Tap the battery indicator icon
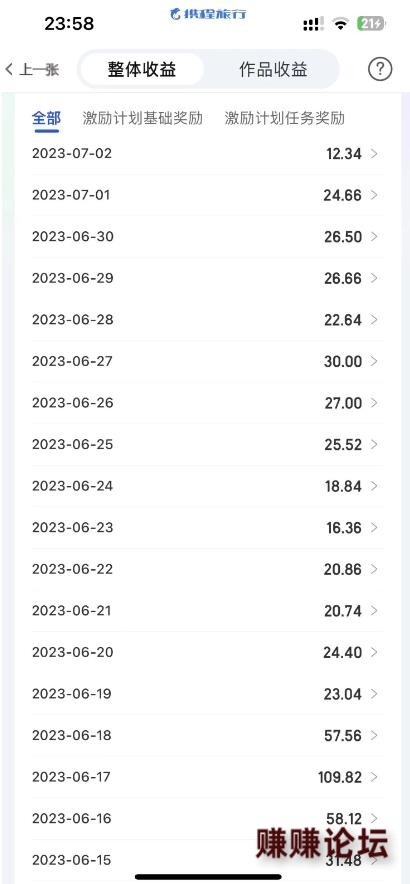The width and height of the screenshot is (410, 884). point(371,24)
